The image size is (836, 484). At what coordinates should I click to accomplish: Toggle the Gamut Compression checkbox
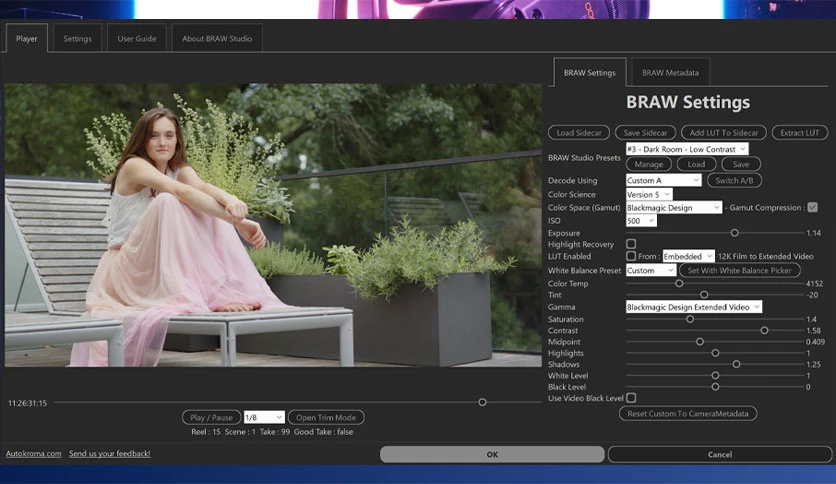pyautogui.click(x=813, y=207)
